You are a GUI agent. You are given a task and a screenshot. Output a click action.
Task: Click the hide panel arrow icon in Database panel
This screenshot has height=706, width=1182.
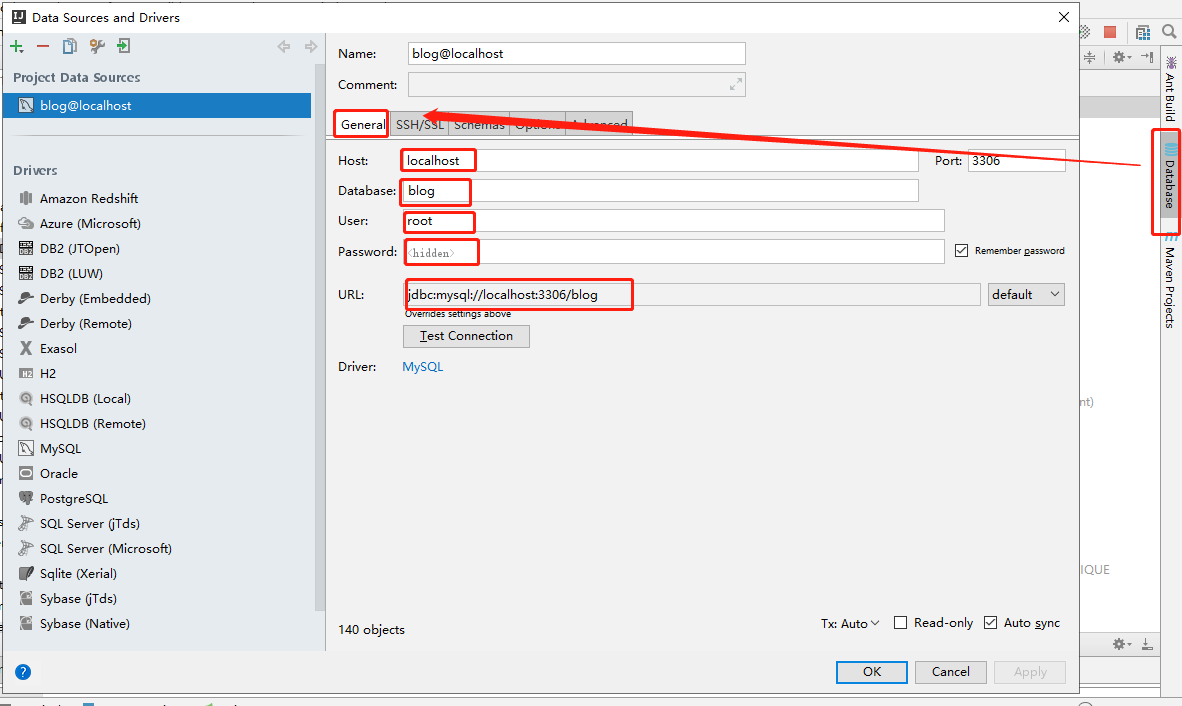tap(1147, 57)
